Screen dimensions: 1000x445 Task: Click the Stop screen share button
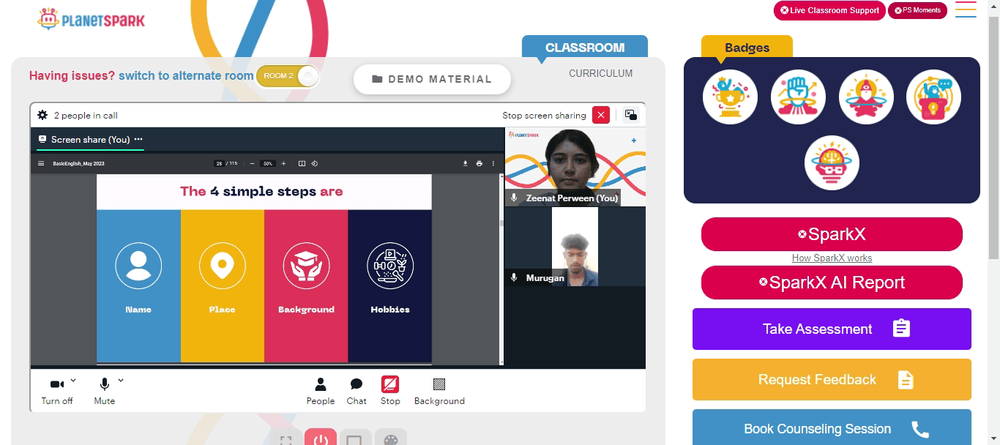390,391
